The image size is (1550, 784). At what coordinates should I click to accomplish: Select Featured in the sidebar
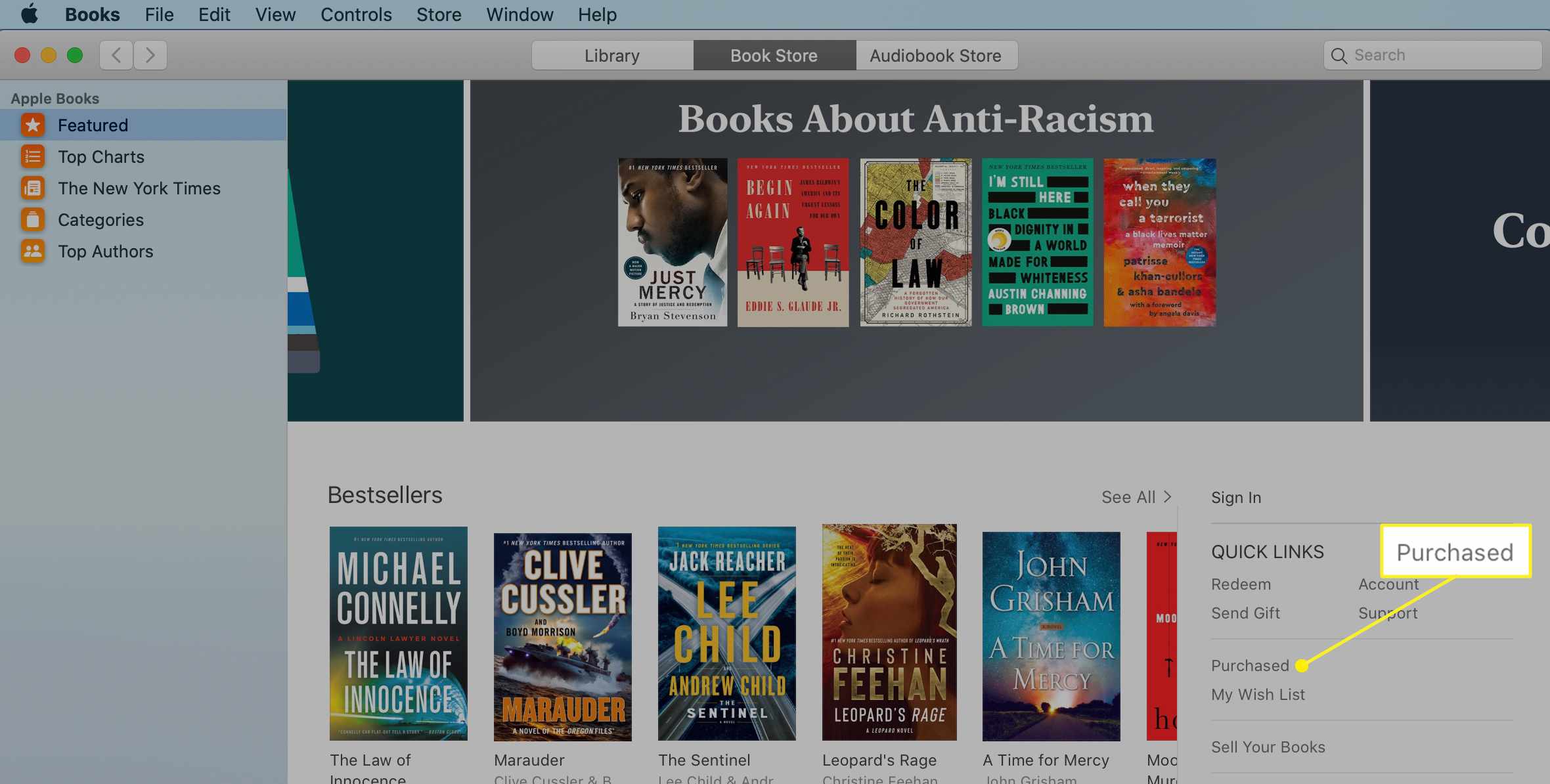tap(143, 125)
